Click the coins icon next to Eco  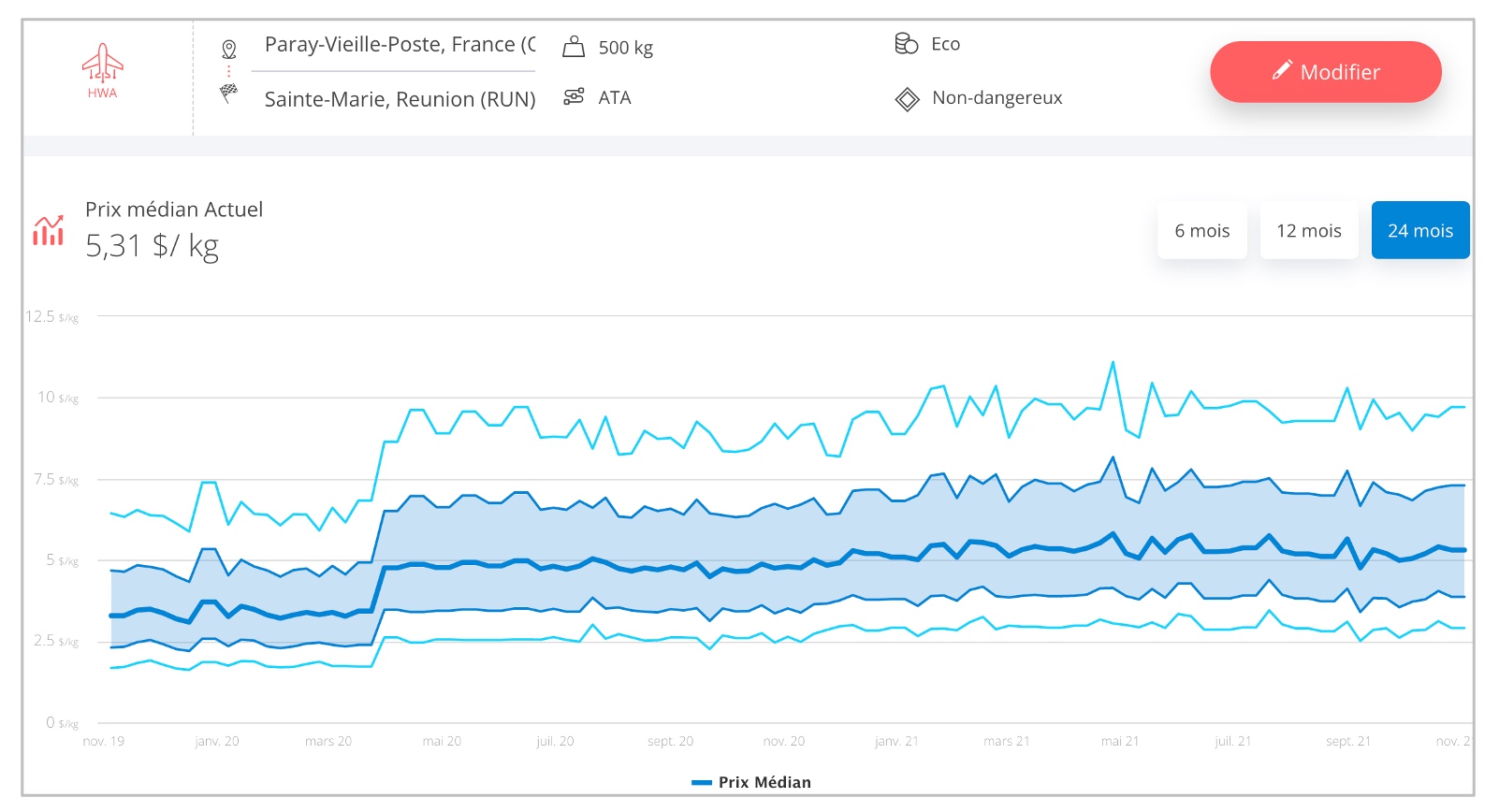coord(907,43)
